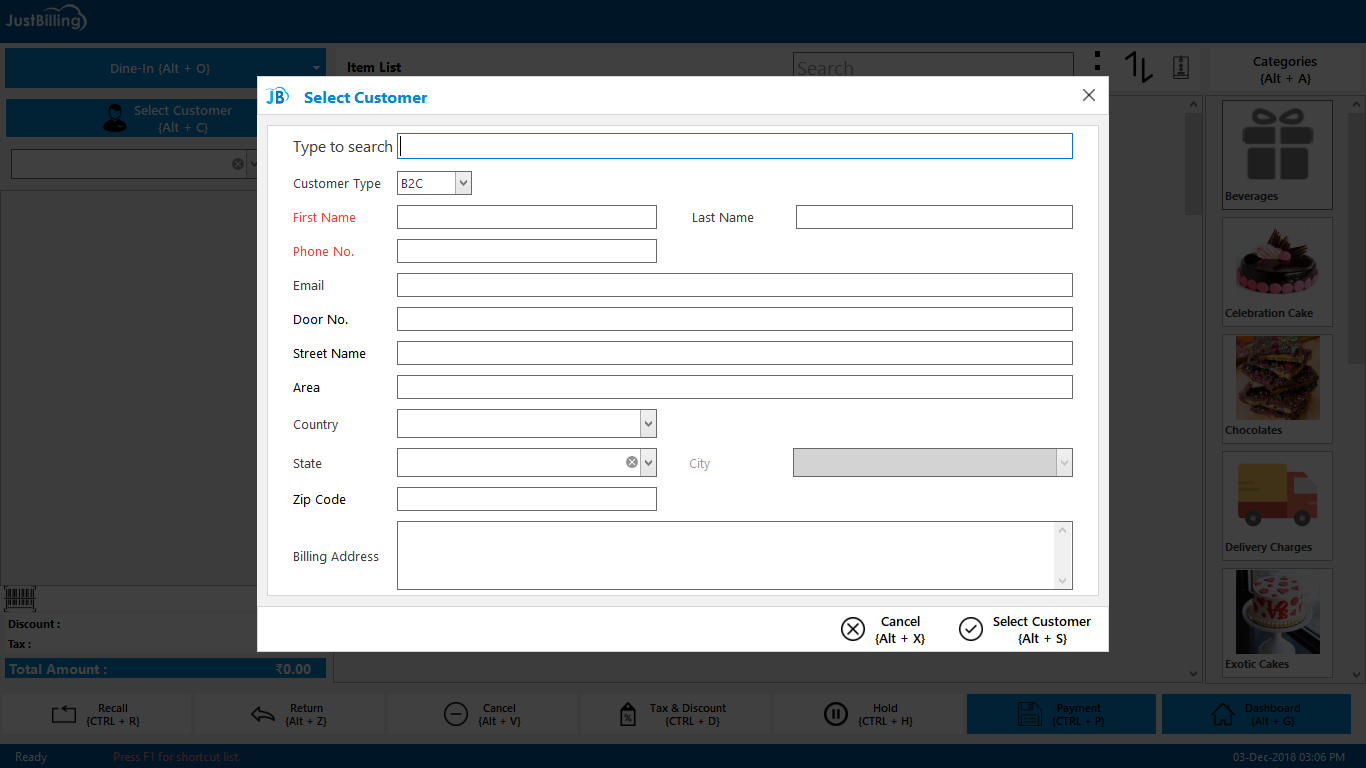Viewport: 1366px width, 768px height.
Task: Click the Street Name input field
Action: [x=735, y=353]
